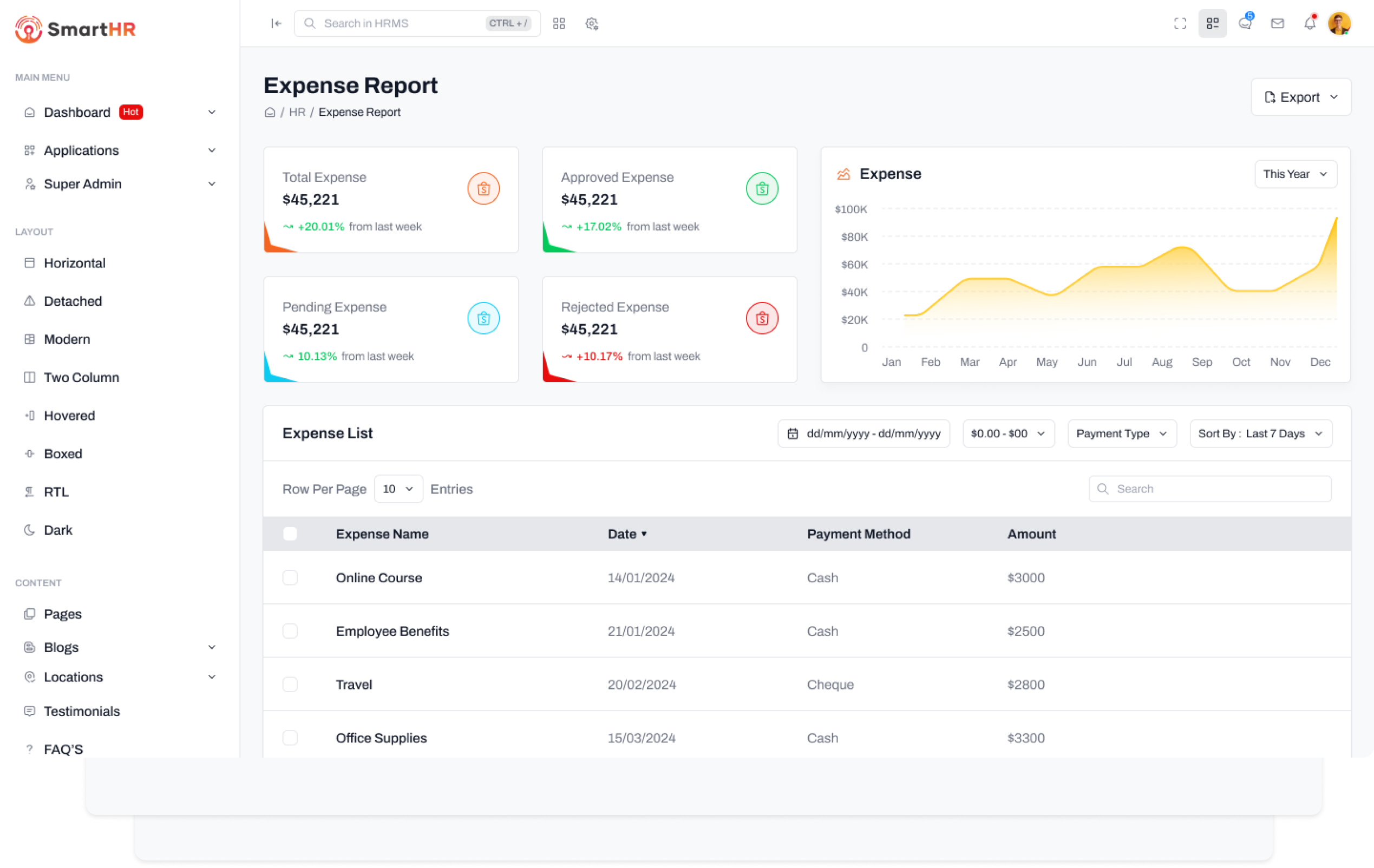Click the date range picker field
Image resolution: width=1374 pixels, height=868 pixels.
[863, 433]
